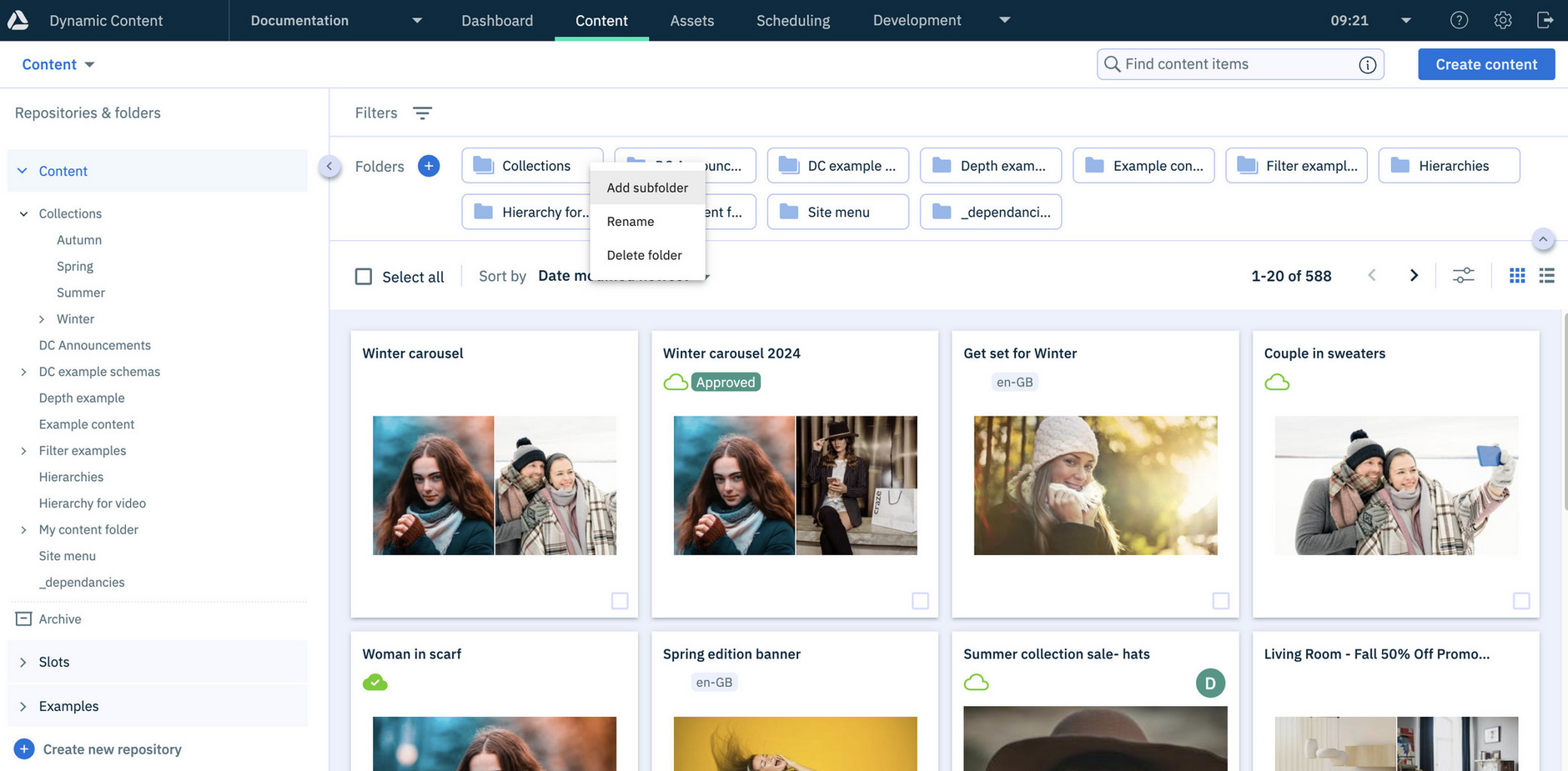Click the Find content items search field
The image size is (1568, 771).
click(1240, 64)
